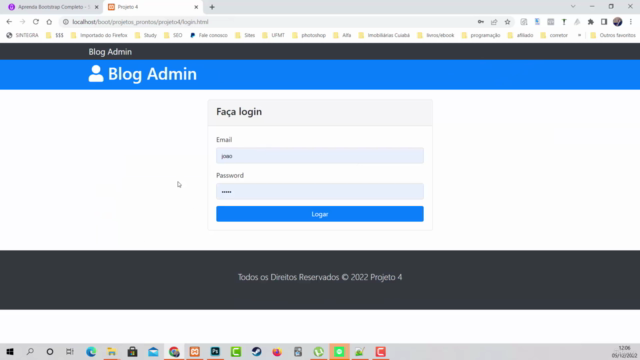Open the UFMT bookmarks folder
The height and width of the screenshot is (360, 640).
click(273, 36)
